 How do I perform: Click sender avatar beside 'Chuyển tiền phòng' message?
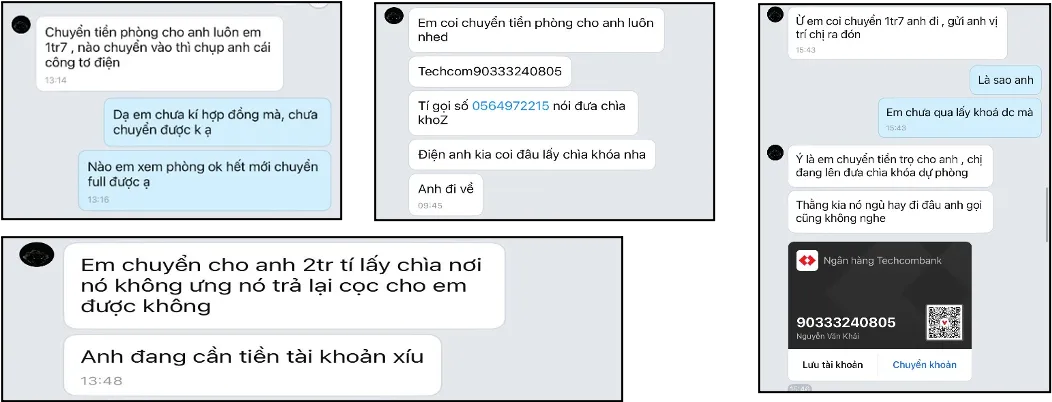(x=21, y=25)
